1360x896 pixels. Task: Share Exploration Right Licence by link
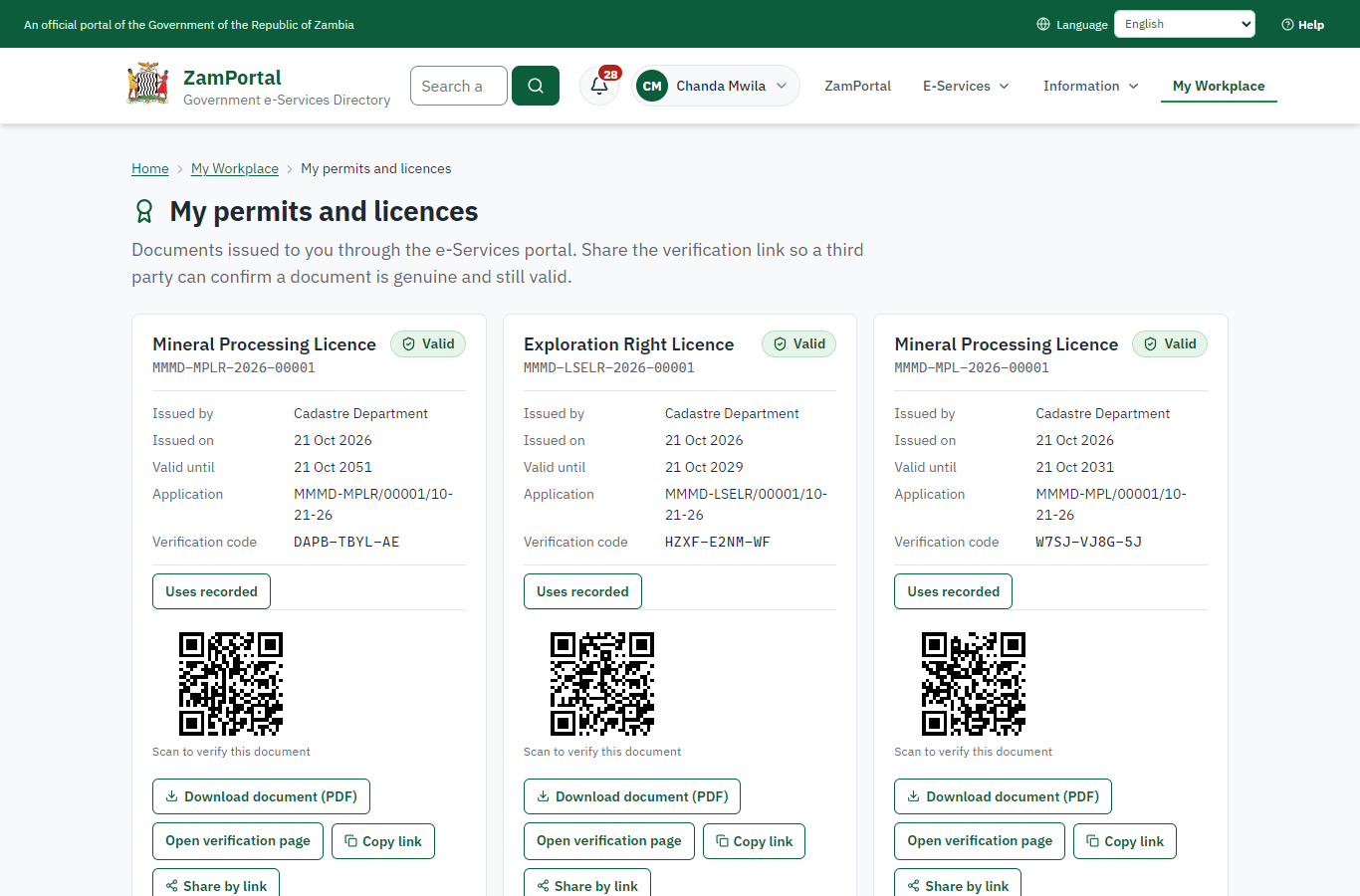(x=587, y=885)
